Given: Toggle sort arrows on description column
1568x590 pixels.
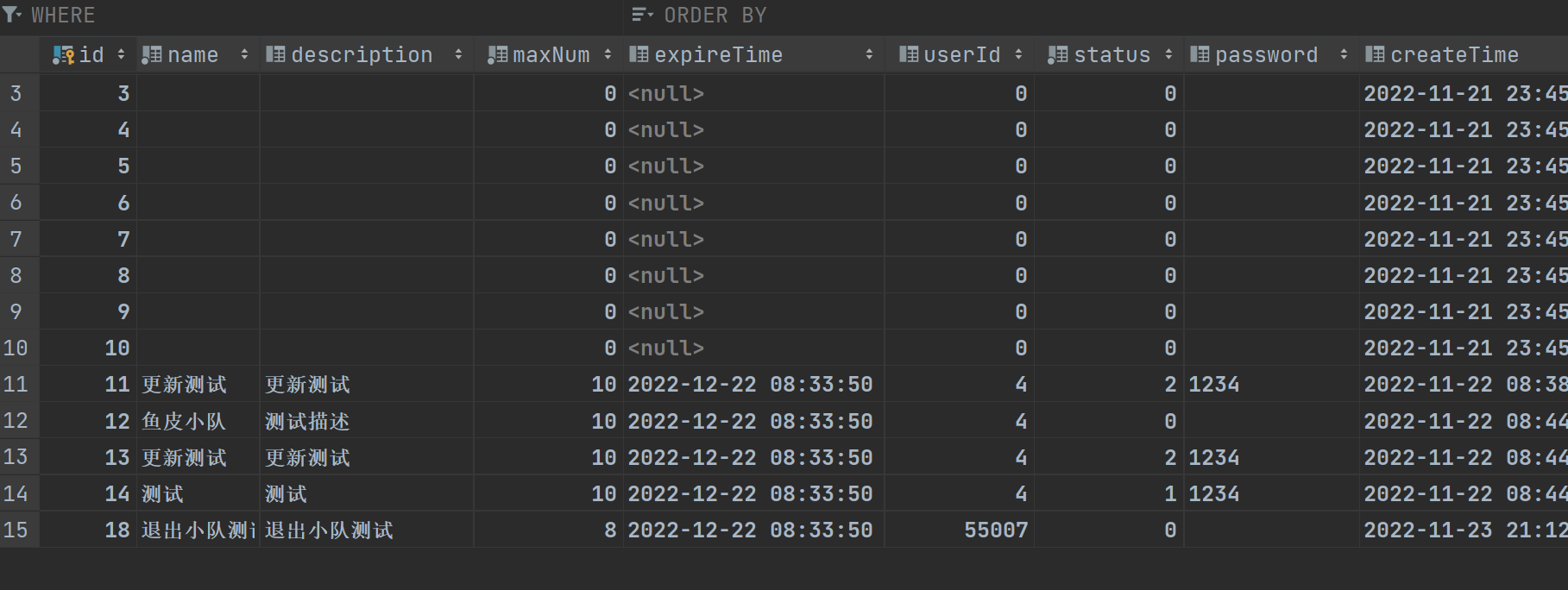Looking at the screenshot, I should point(458,55).
